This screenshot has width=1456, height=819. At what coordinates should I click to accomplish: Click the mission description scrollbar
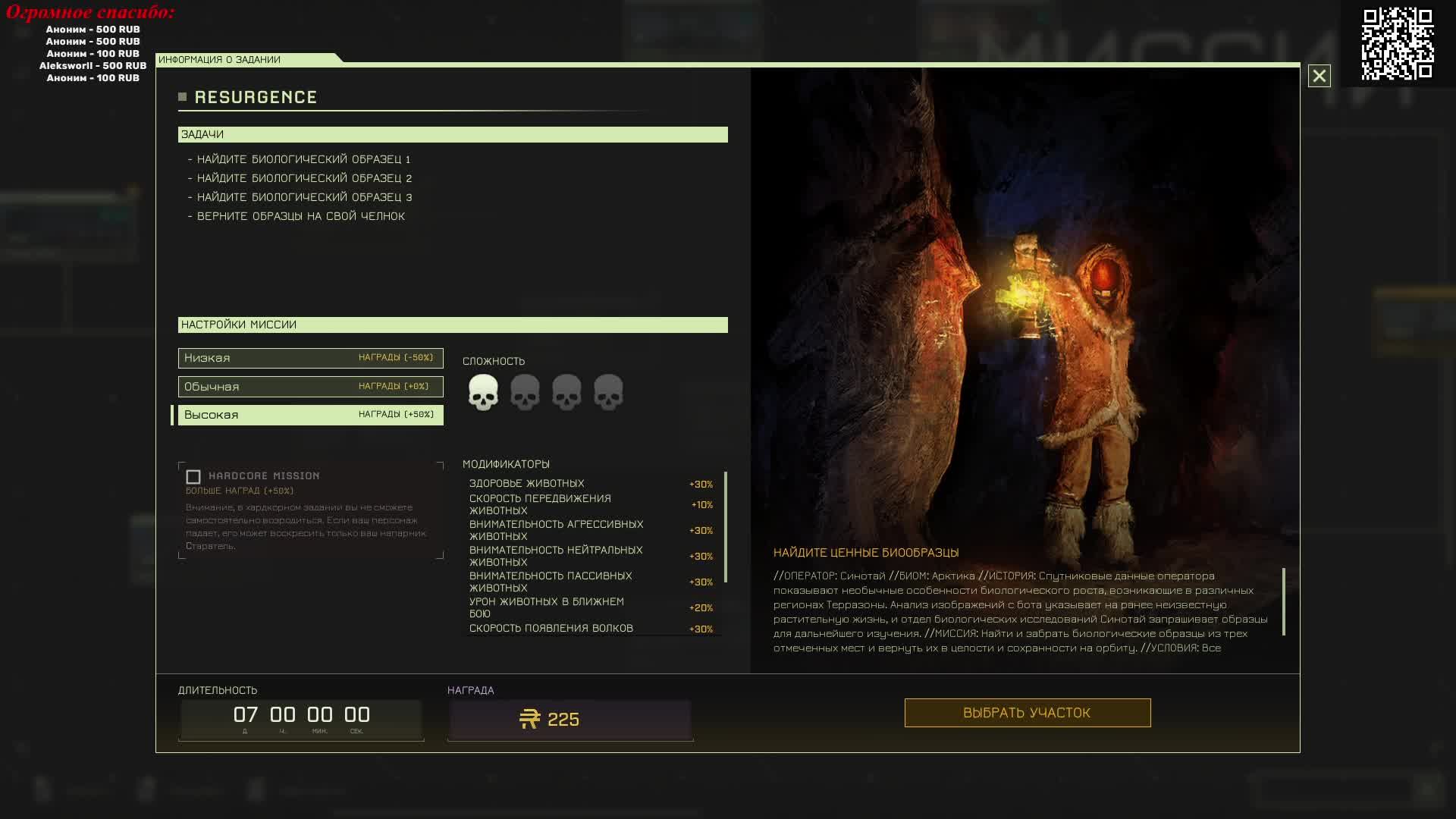[1284, 601]
